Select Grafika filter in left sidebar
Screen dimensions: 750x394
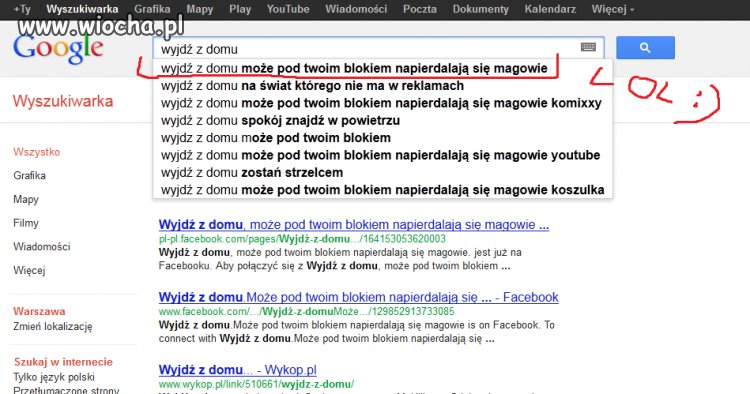30,175
